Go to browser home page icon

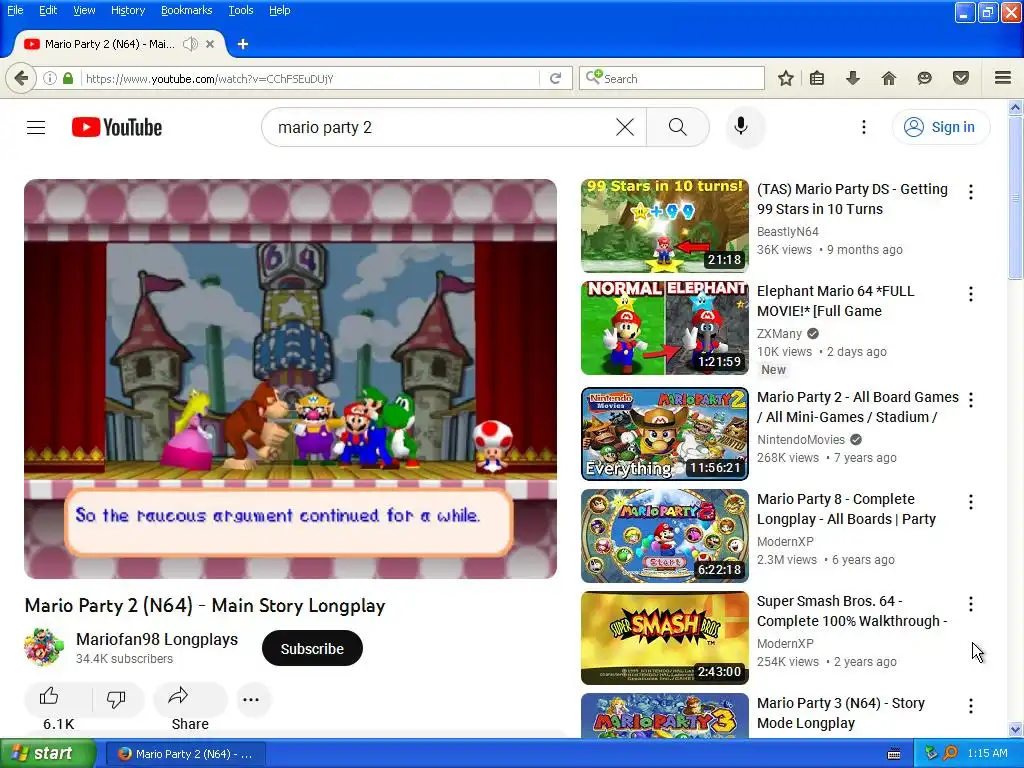coord(889,78)
